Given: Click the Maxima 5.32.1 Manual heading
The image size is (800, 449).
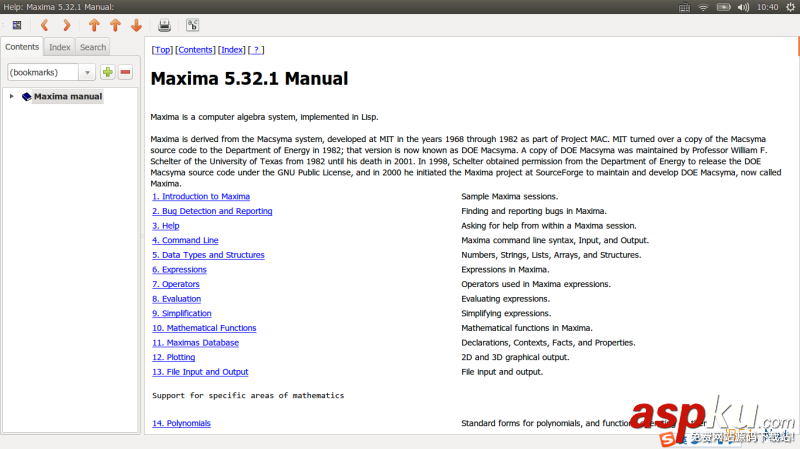Looking at the screenshot, I should 249,79.
